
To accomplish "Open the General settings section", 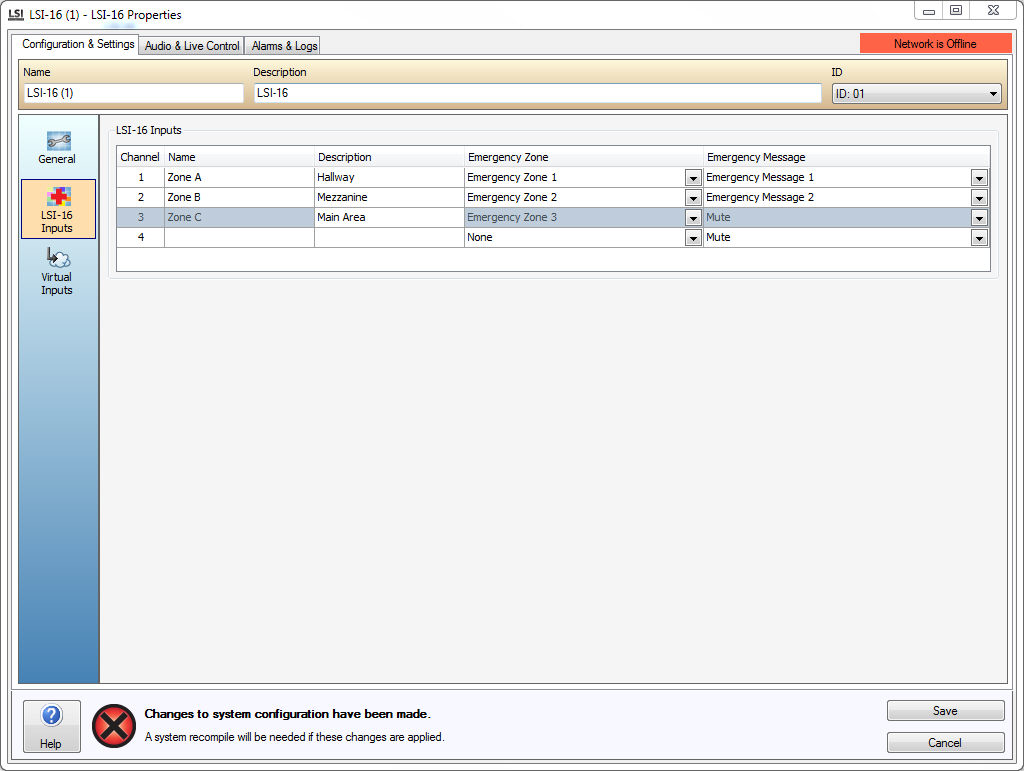I will click(x=57, y=148).
